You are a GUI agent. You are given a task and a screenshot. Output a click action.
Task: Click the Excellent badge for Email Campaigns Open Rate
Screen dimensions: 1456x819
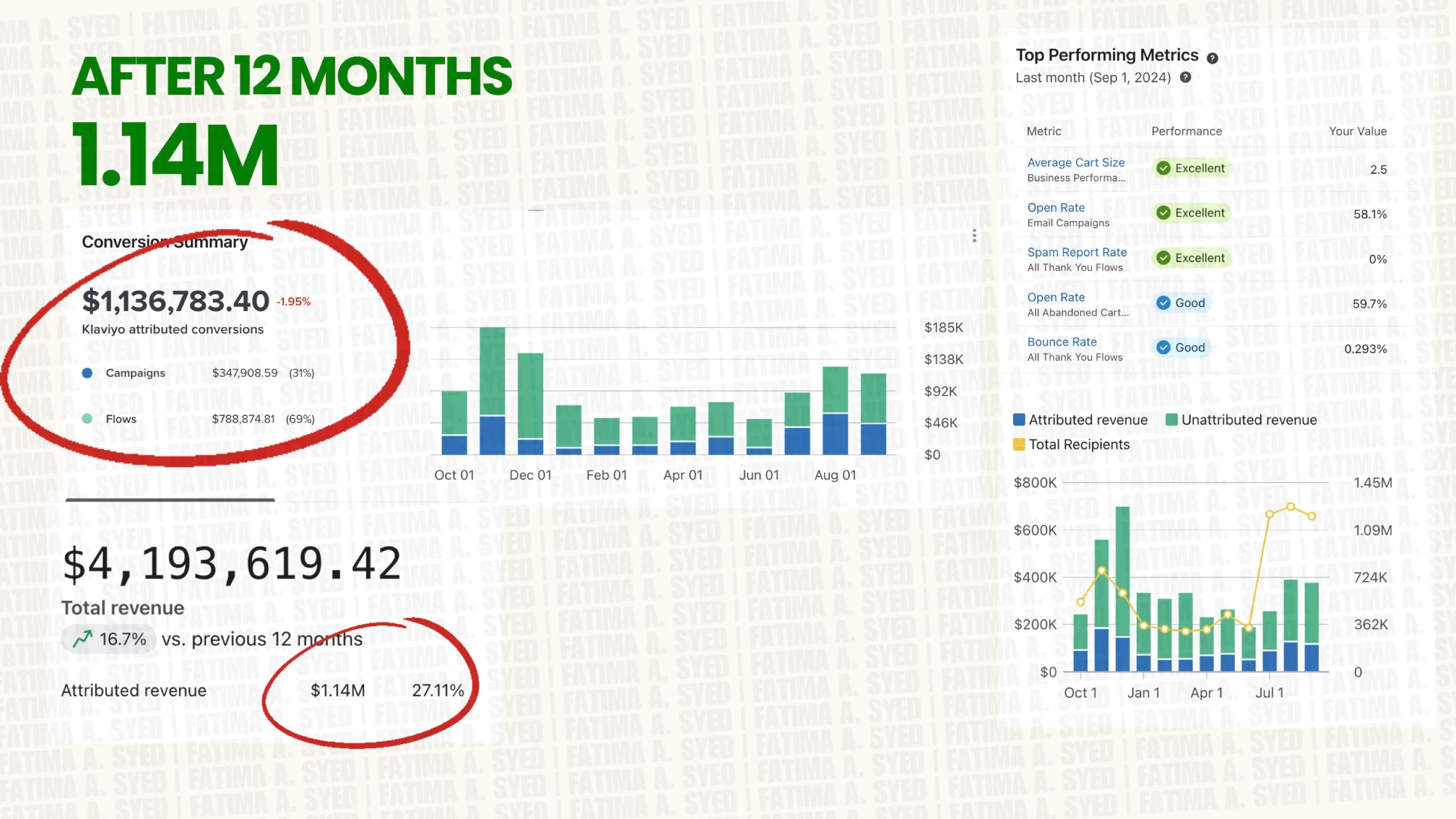click(x=1192, y=213)
